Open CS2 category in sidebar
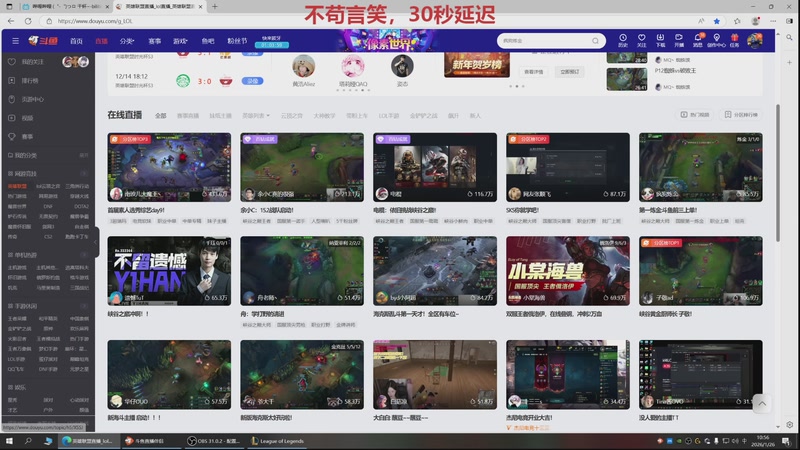800x450 pixels. 48,237
